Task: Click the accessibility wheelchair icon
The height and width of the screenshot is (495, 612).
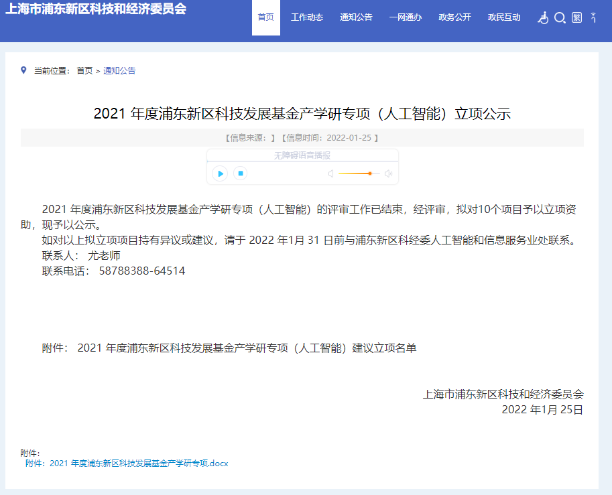Action: pos(544,18)
